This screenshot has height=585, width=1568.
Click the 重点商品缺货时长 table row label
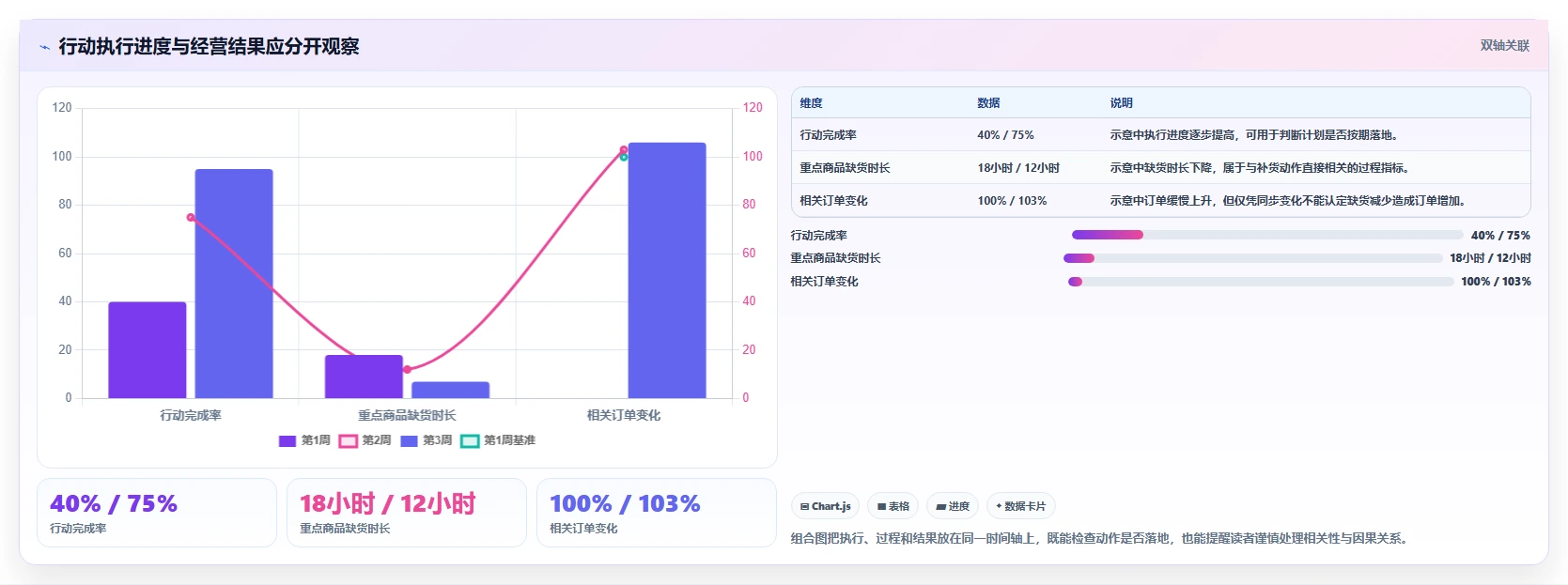point(845,168)
